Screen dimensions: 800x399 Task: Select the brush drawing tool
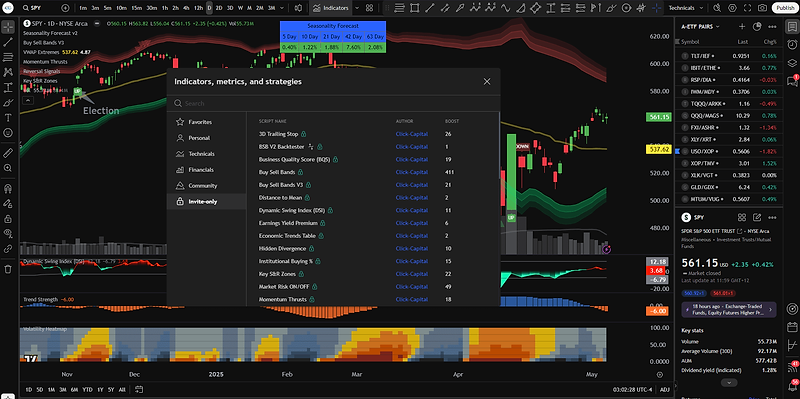pos(8,103)
